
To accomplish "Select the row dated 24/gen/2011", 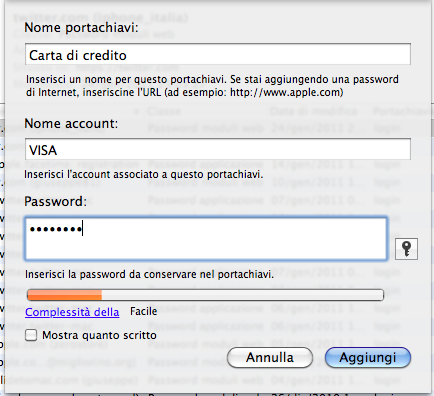I will [217, 128].
